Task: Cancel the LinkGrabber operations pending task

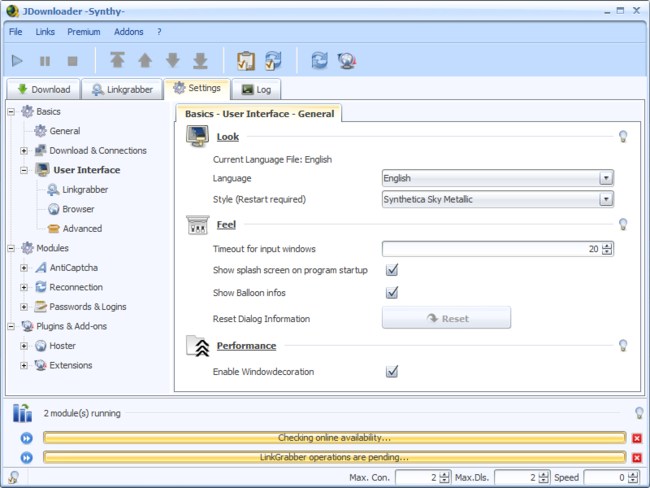Action: click(x=637, y=458)
